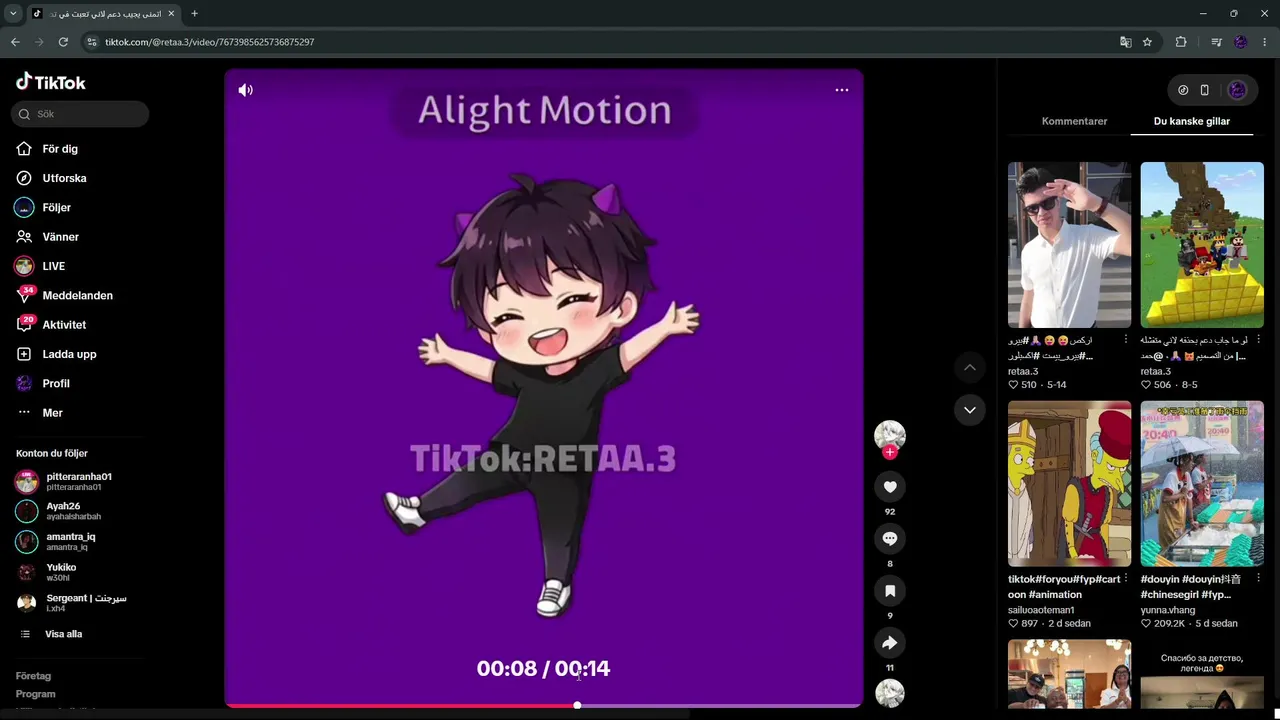
Task: Click Ladda upp to upload
Action: (x=69, y=354)
